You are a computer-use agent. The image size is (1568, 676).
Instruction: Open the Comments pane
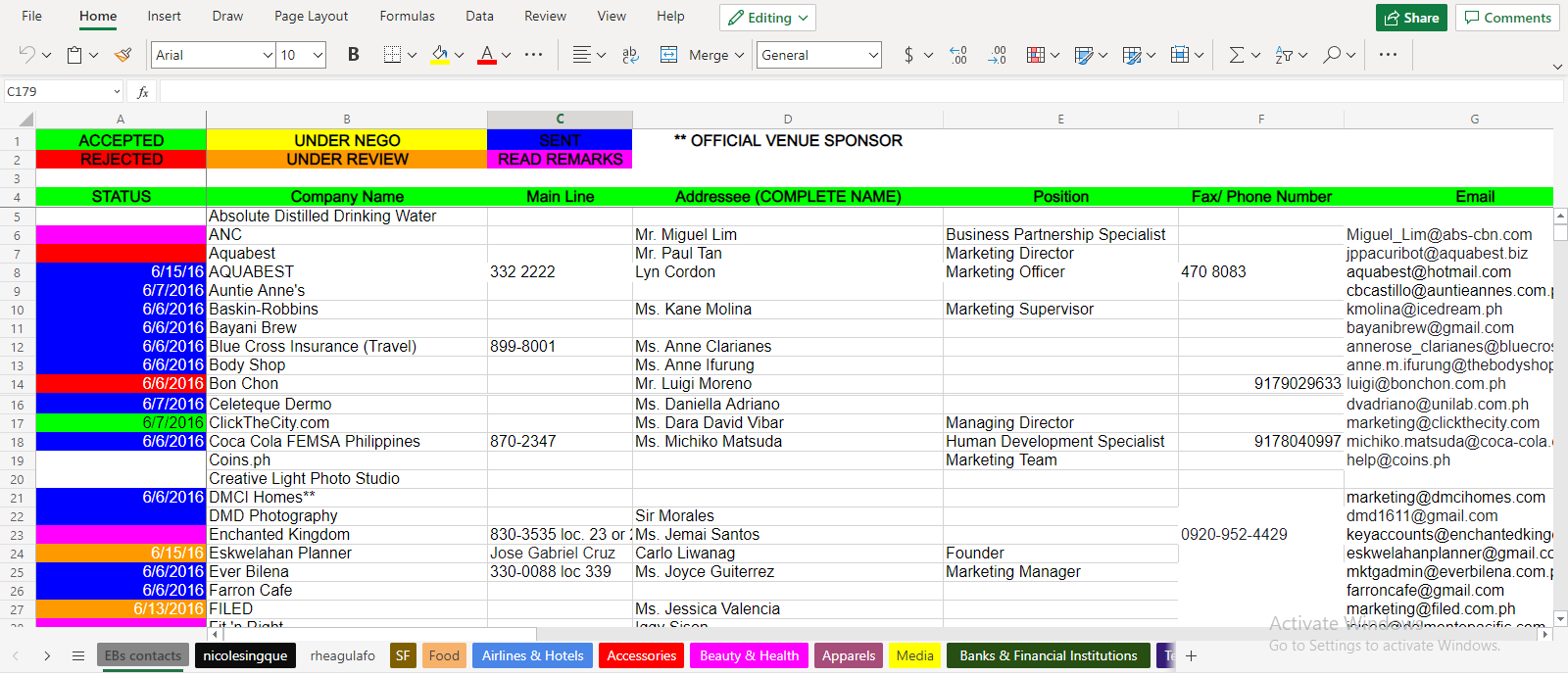click(1507, 18)
